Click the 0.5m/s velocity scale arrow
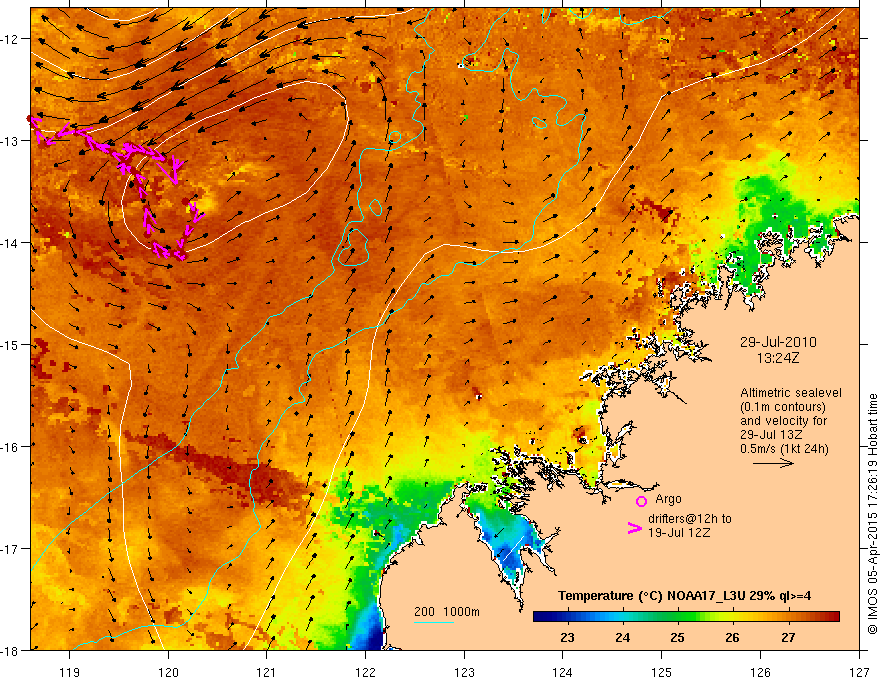This screenshot has height=680, width=880. coord(773,463)
